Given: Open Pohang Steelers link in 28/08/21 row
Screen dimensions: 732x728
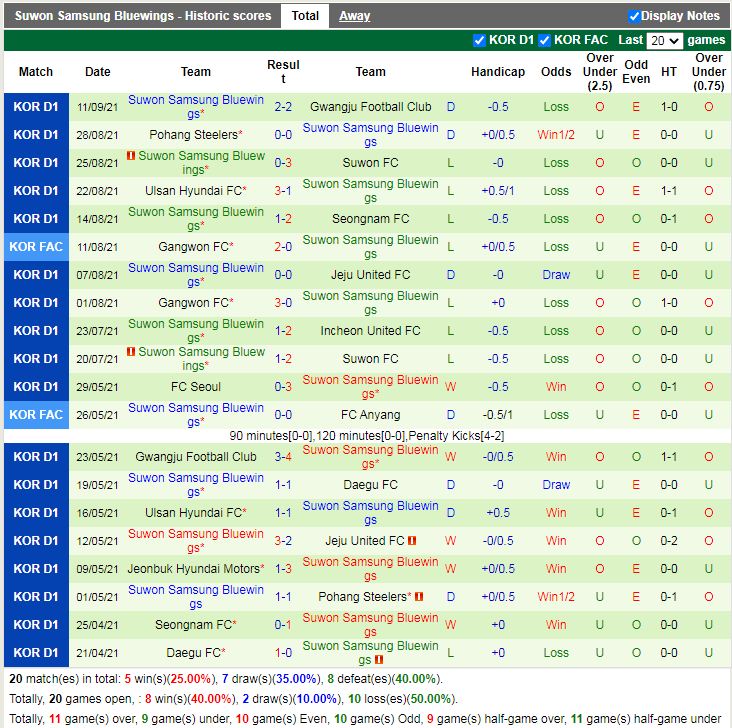Looking at the screenshot, I should click(x=193, y=135).
